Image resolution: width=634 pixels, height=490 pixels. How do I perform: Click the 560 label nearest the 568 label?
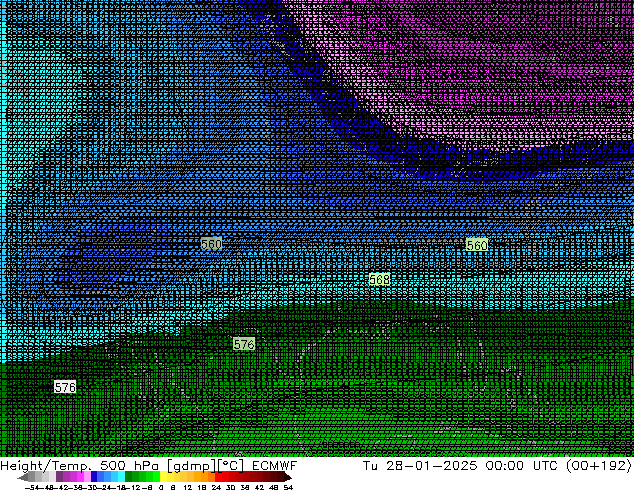(477, 245)
